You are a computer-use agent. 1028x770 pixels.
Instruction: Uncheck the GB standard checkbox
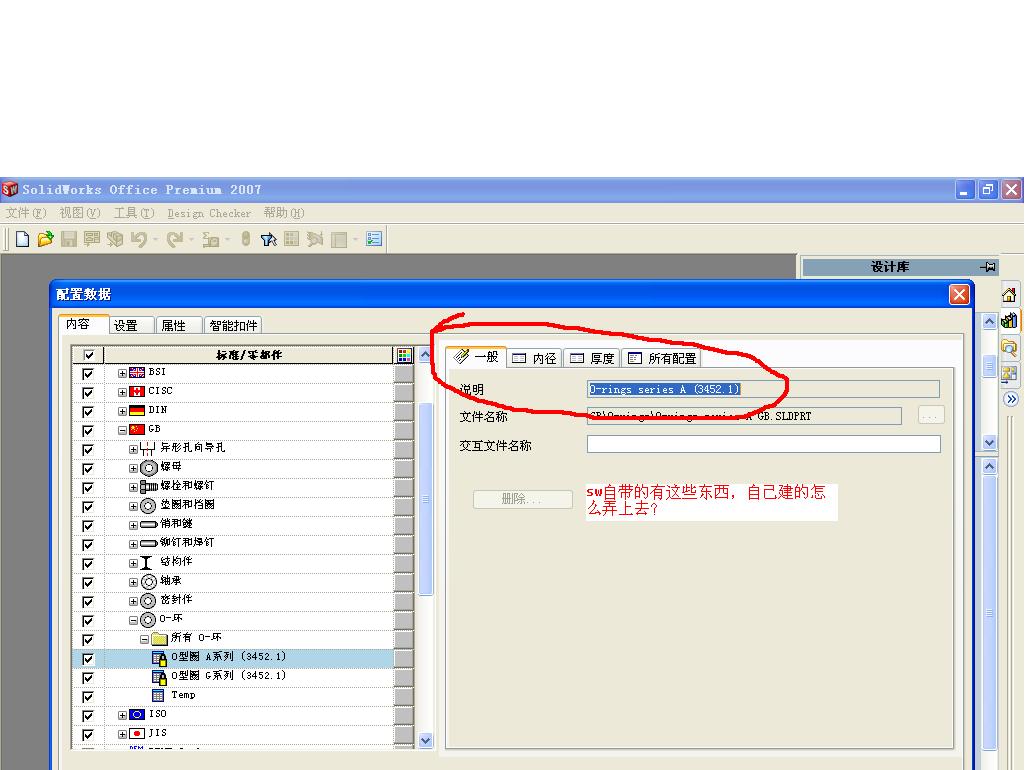(x=87, y=430)
